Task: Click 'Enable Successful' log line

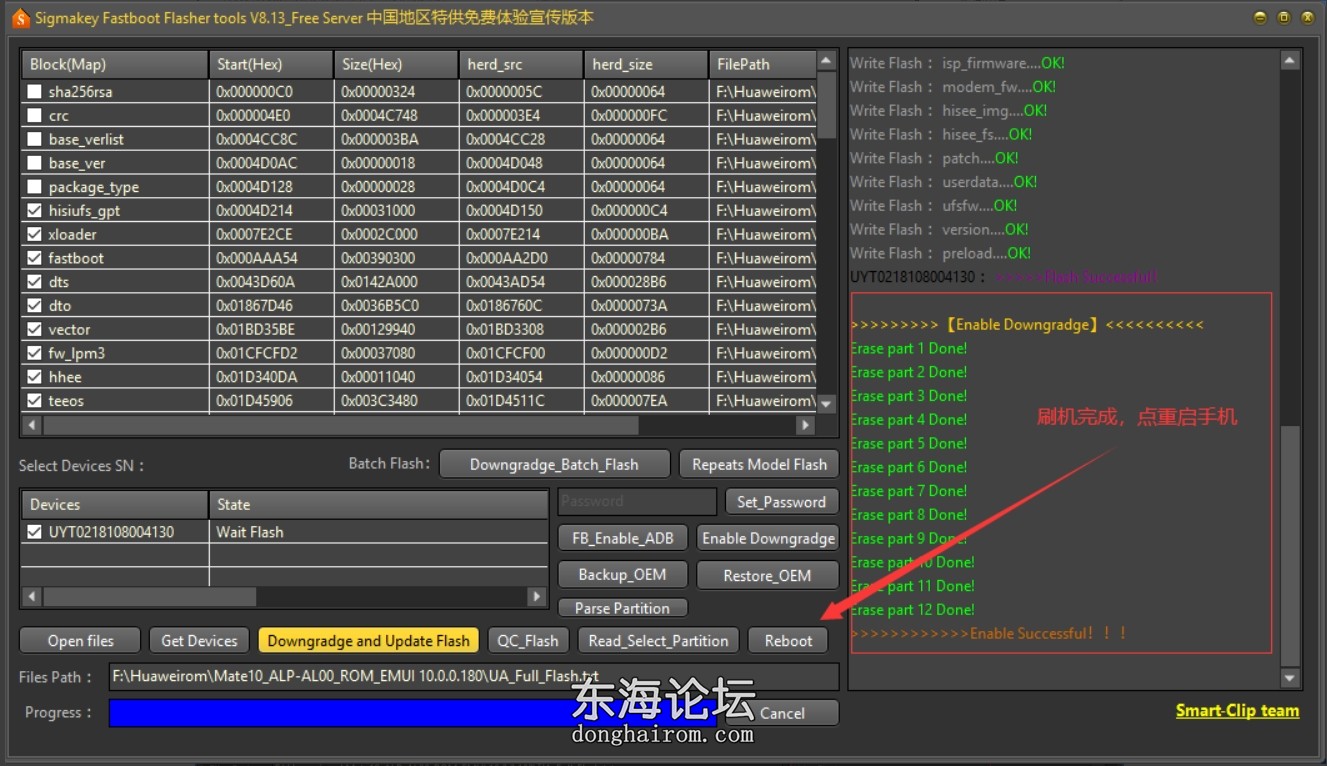Action: pos(989,633)
